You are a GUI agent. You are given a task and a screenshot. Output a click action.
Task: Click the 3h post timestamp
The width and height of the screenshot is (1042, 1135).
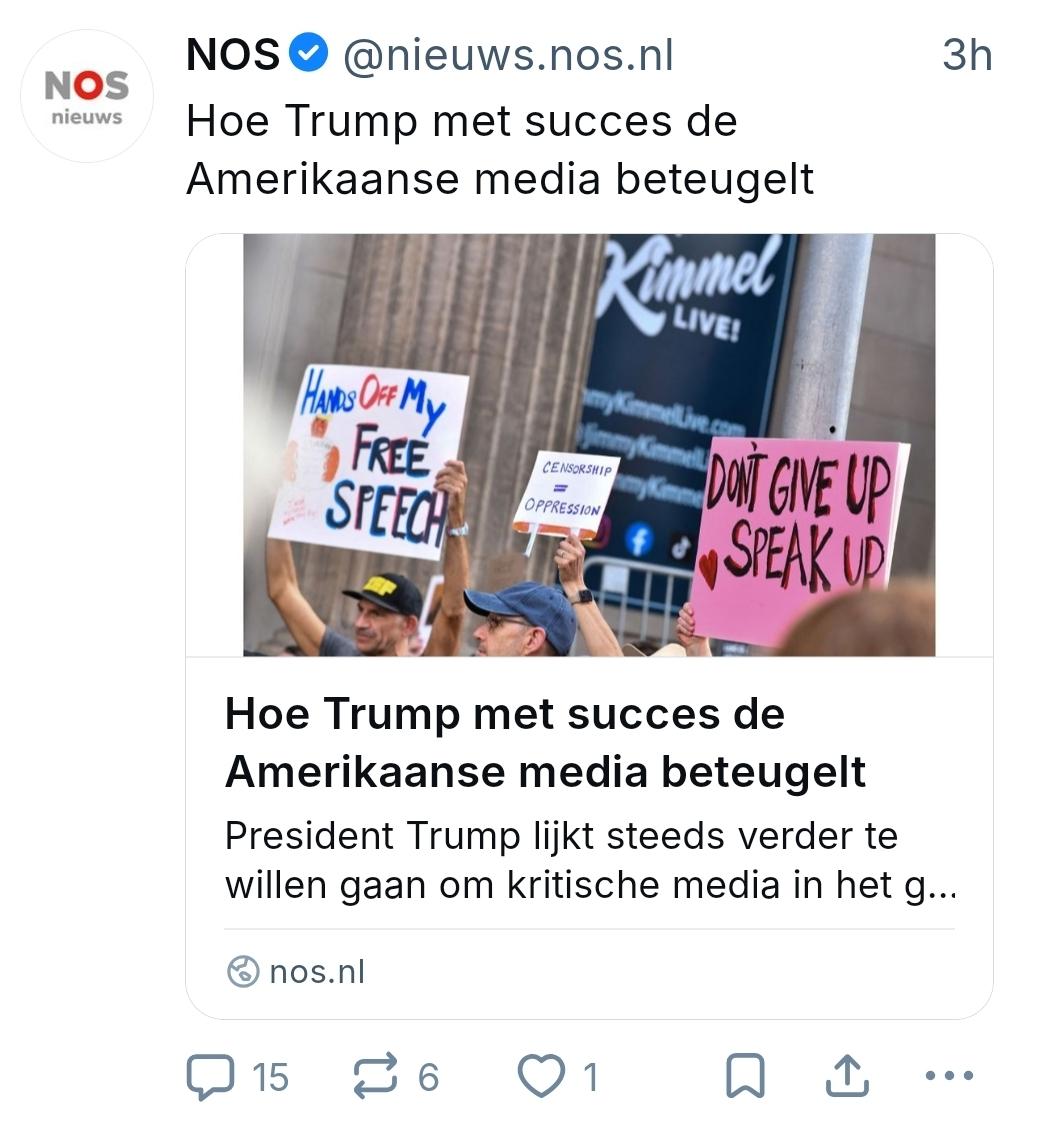966,56
